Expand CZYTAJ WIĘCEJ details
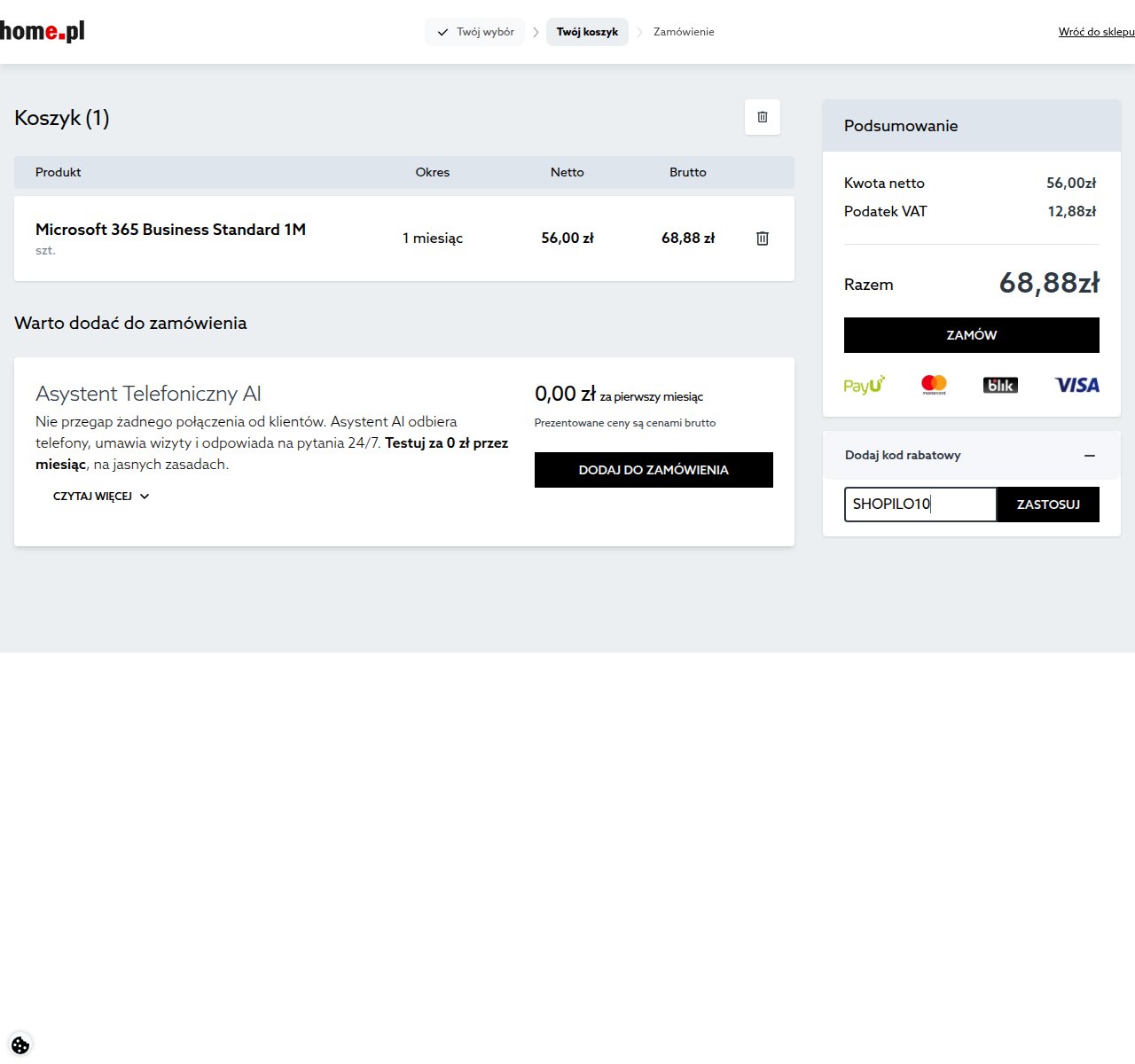1135x1064 pixels. pos(101,497)
